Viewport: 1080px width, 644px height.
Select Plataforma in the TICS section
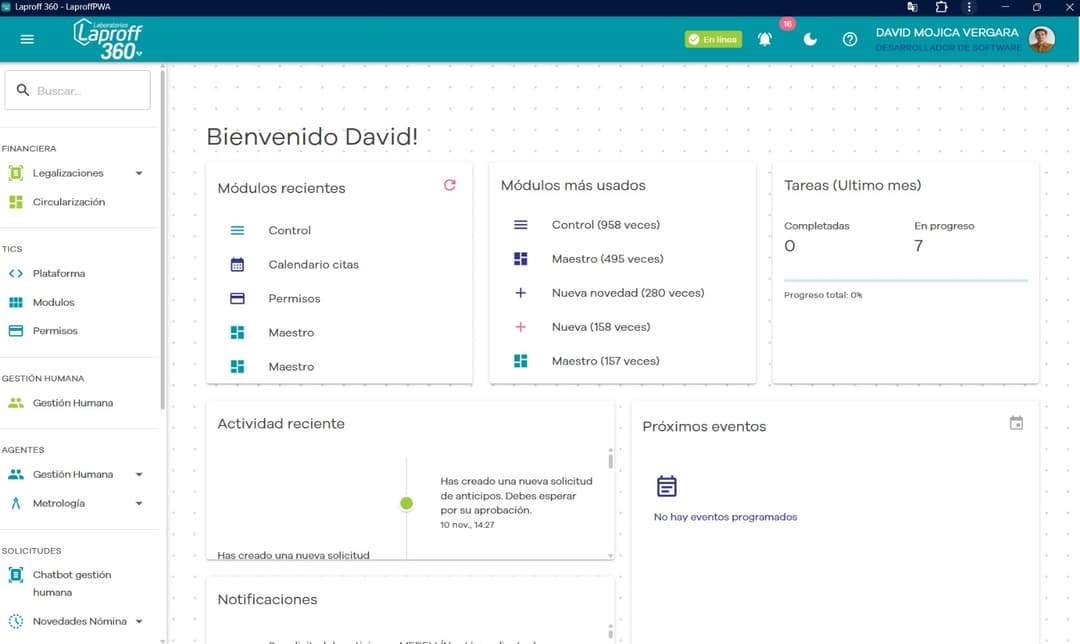click(58, 273)
